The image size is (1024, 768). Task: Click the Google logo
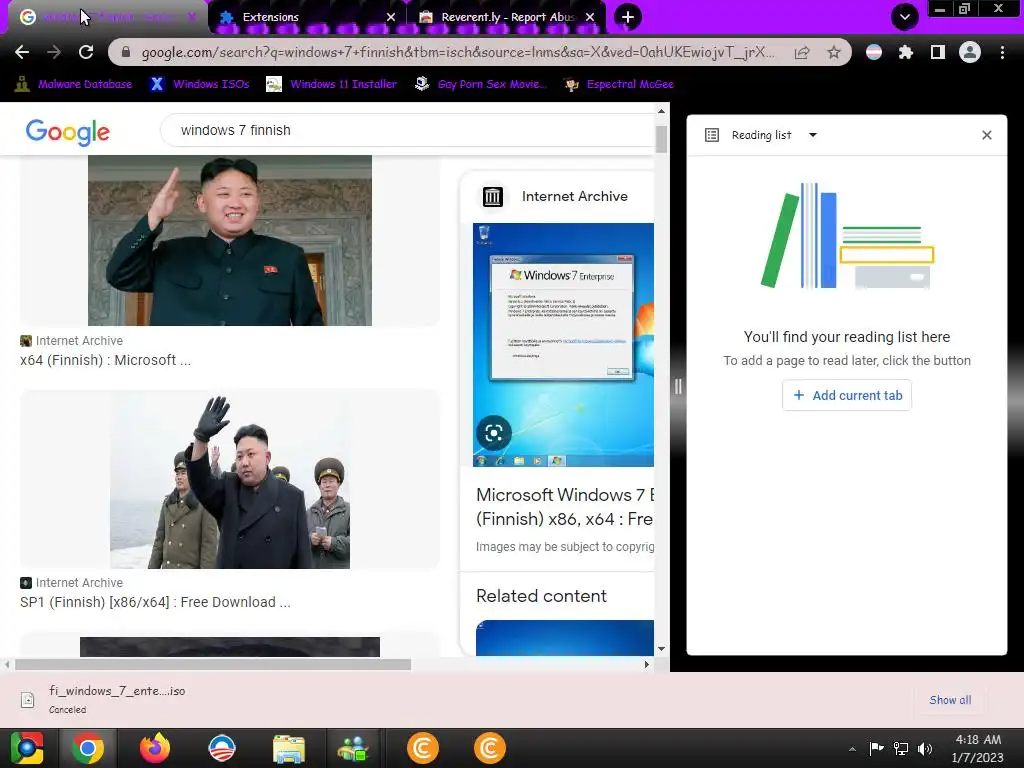coord(67,132)
